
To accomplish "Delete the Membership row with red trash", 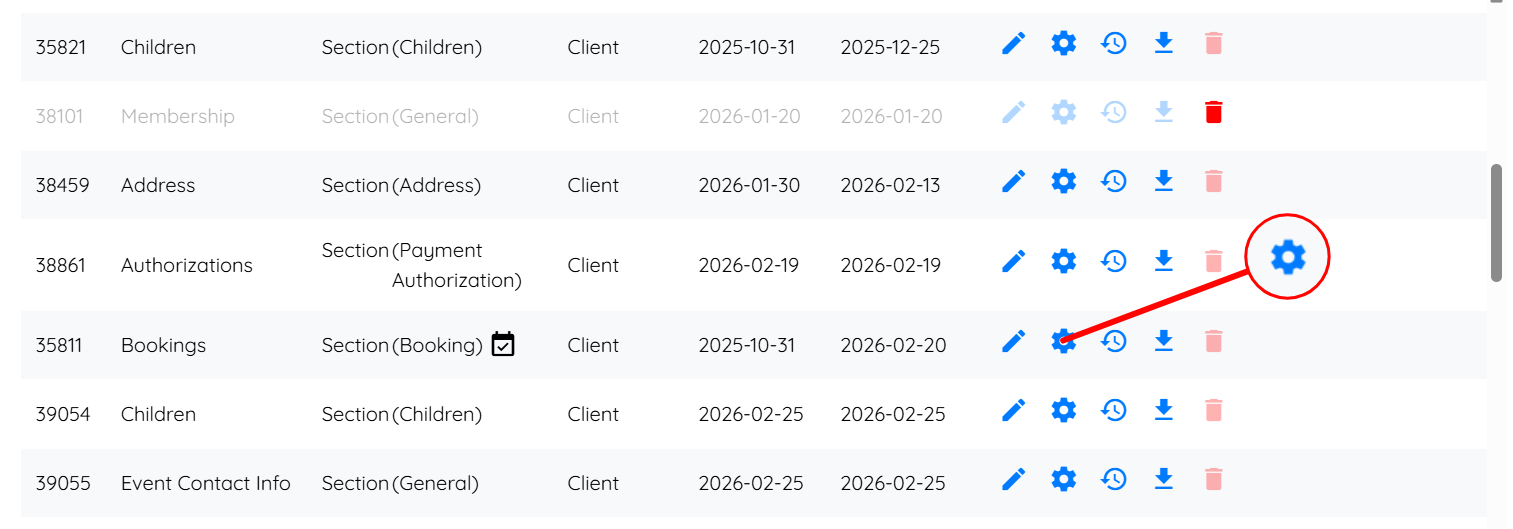I will pyautogui.click(x=1213, y=112).
